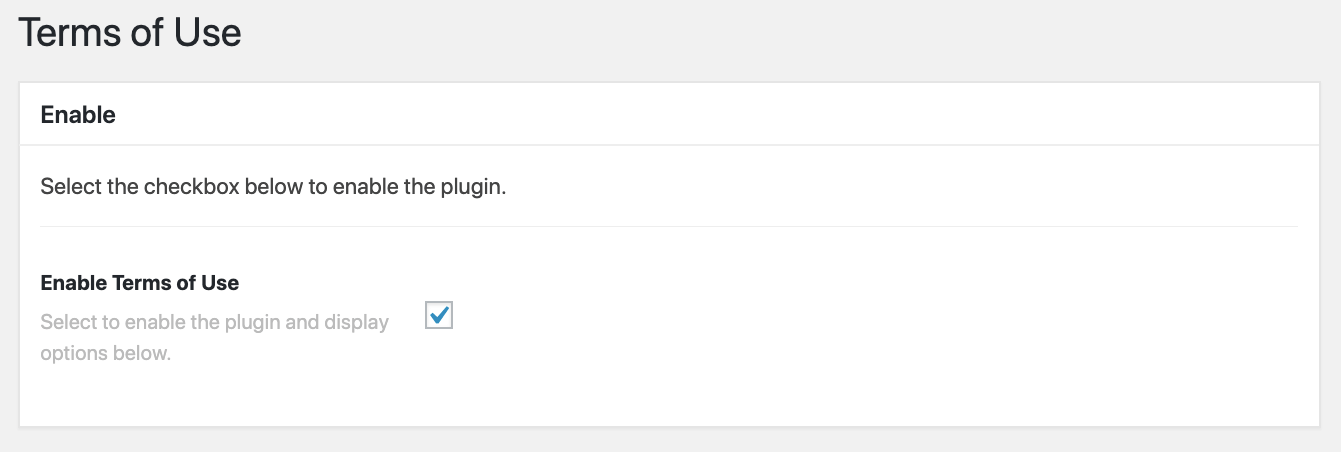Click the word "Select" starting the instruction sentence
Screen dimensions: 1341x452
(x=66, y=187)
